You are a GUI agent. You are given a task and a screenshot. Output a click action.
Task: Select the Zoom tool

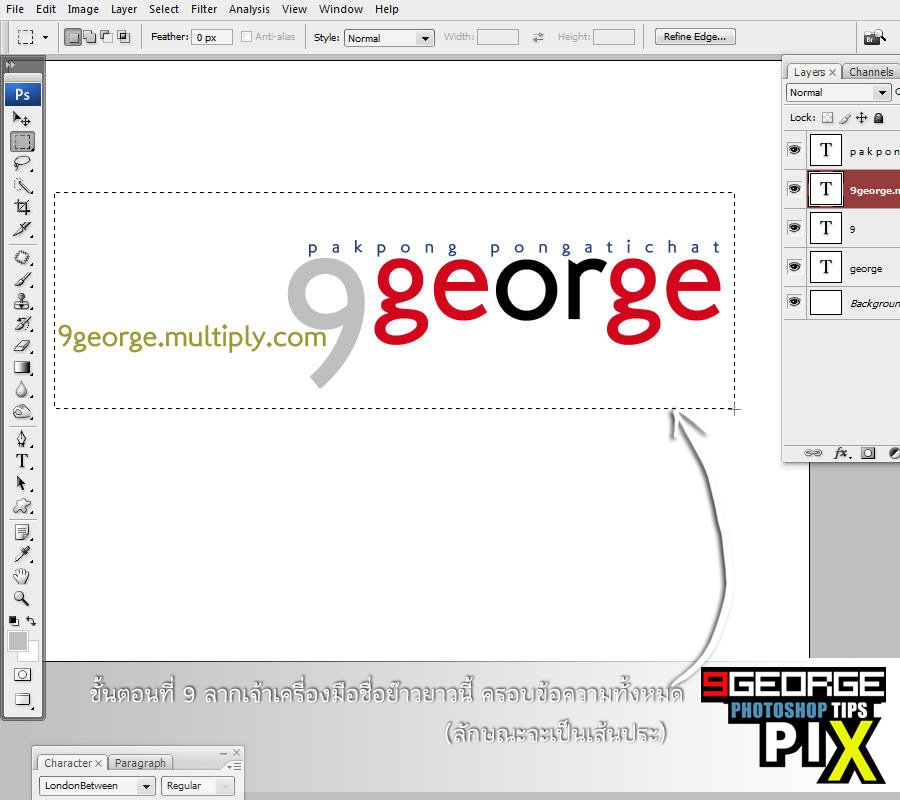22,599
